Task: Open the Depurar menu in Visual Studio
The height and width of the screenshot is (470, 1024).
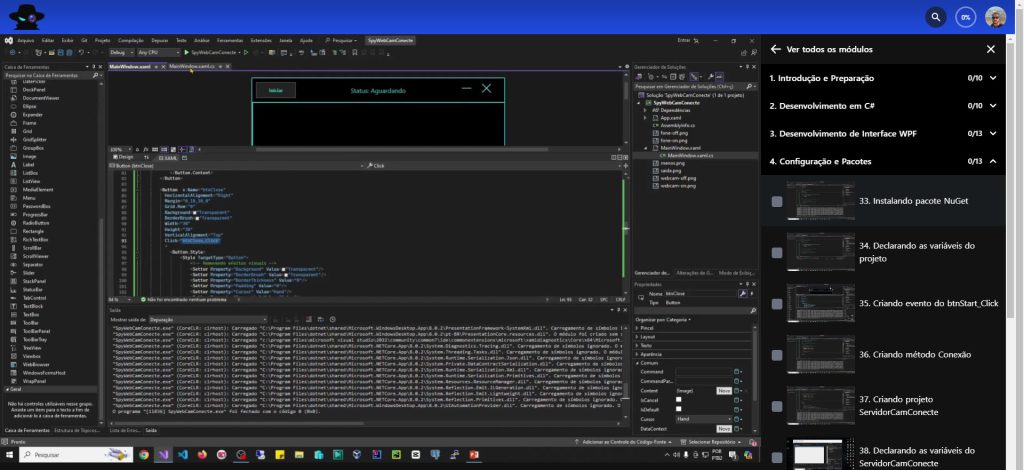Action: tap(158, 40)
